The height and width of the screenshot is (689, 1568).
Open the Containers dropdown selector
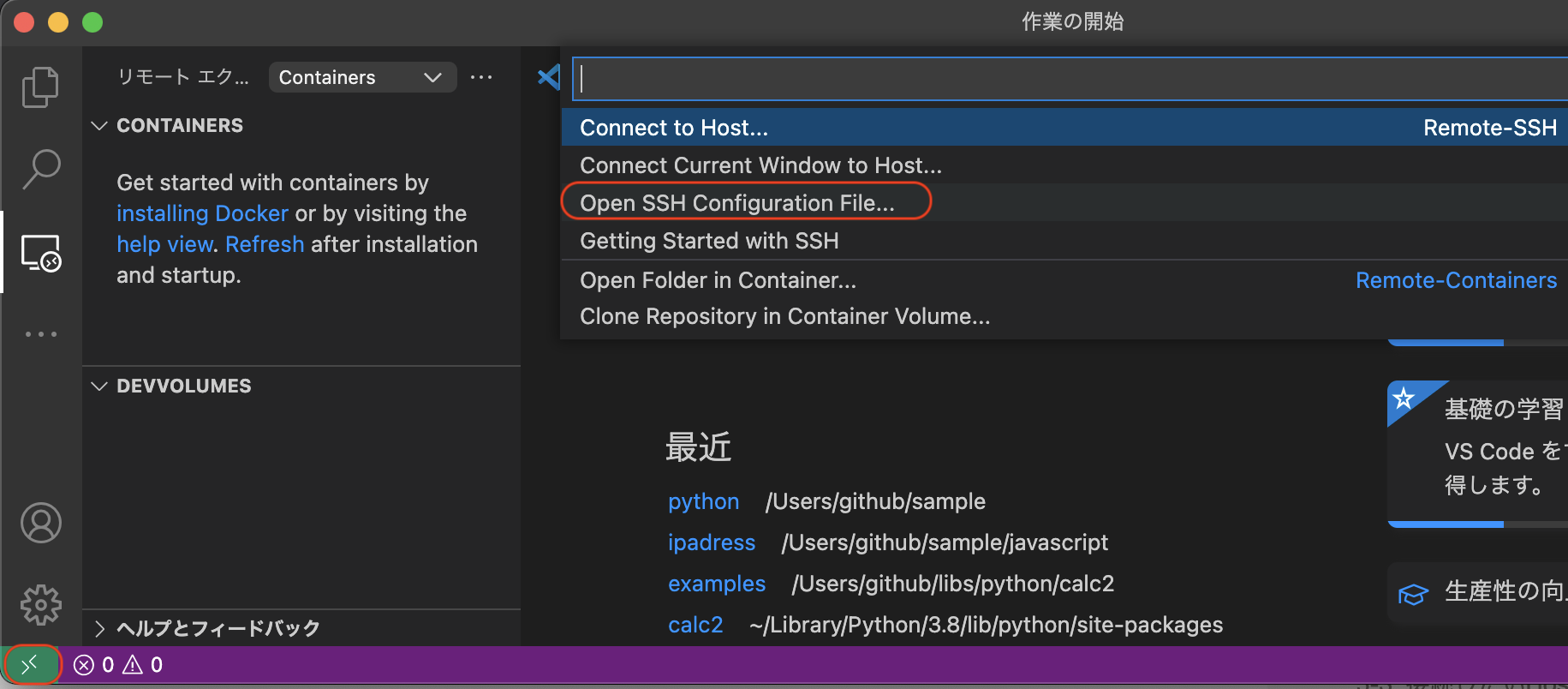[x=361, y=77]
